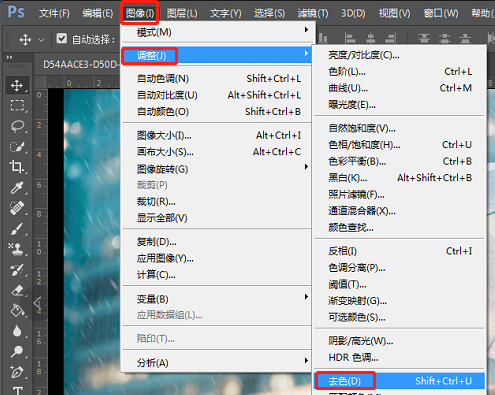Click align left edges icon
The image size is (495, 395).
[x=350, y=38]
